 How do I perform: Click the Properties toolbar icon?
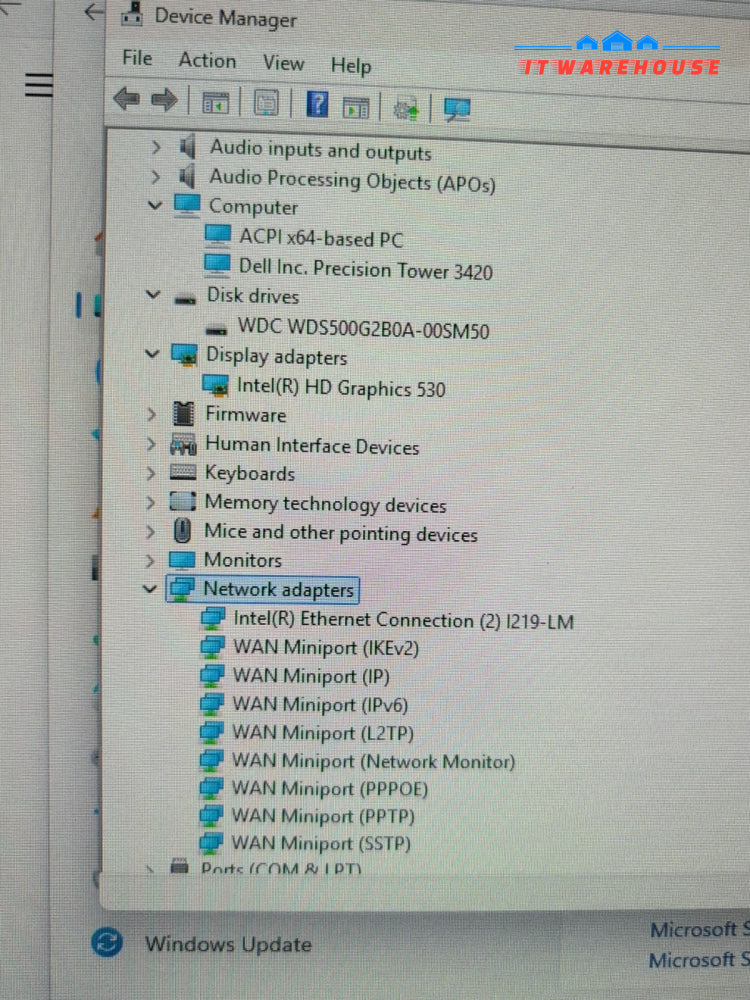click(266, 102)
